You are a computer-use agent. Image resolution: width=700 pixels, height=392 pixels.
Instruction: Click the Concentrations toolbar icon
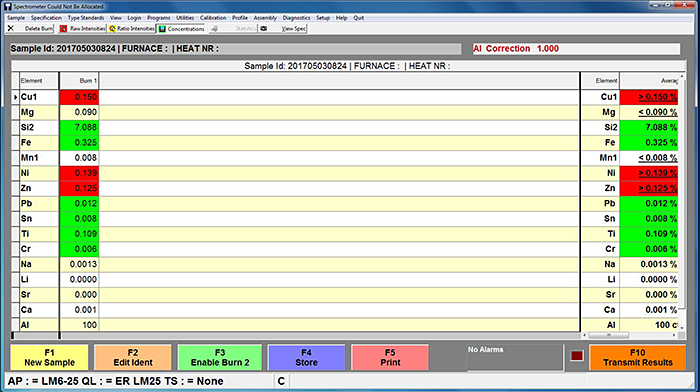162,29
